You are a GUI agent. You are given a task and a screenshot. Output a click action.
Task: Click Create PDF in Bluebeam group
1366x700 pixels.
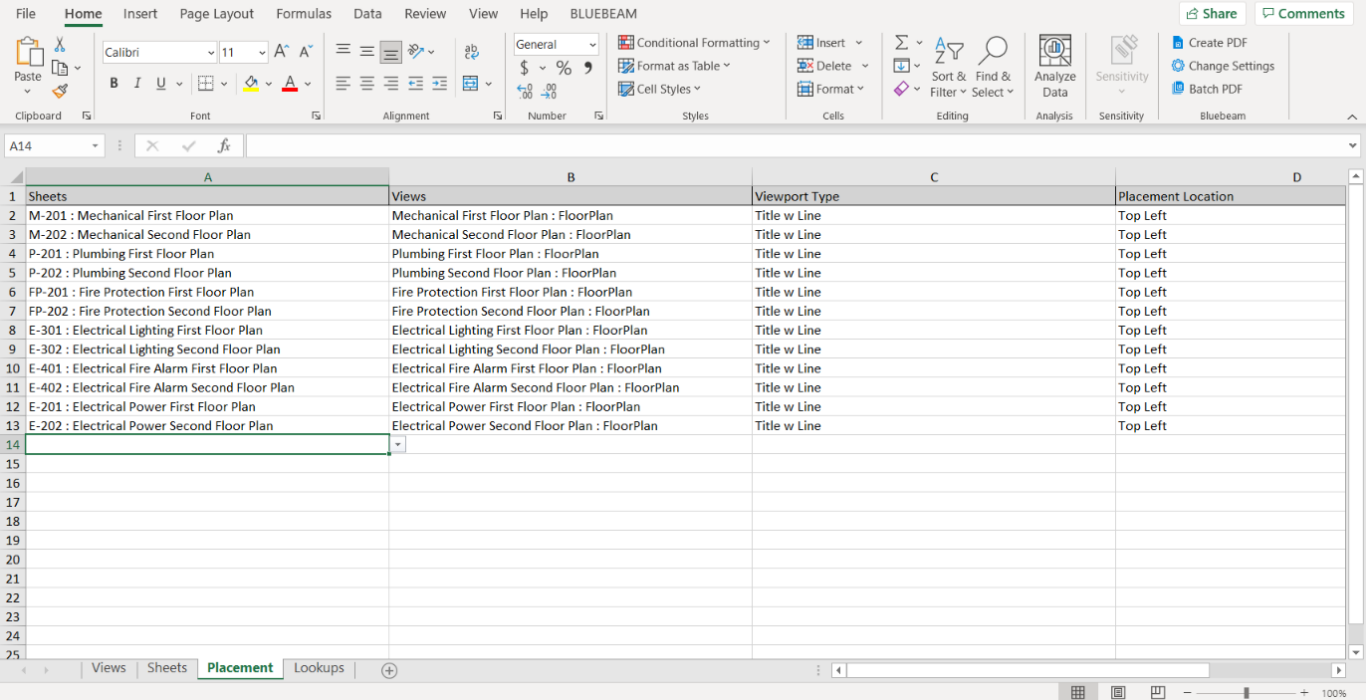tap(1210, 43)
